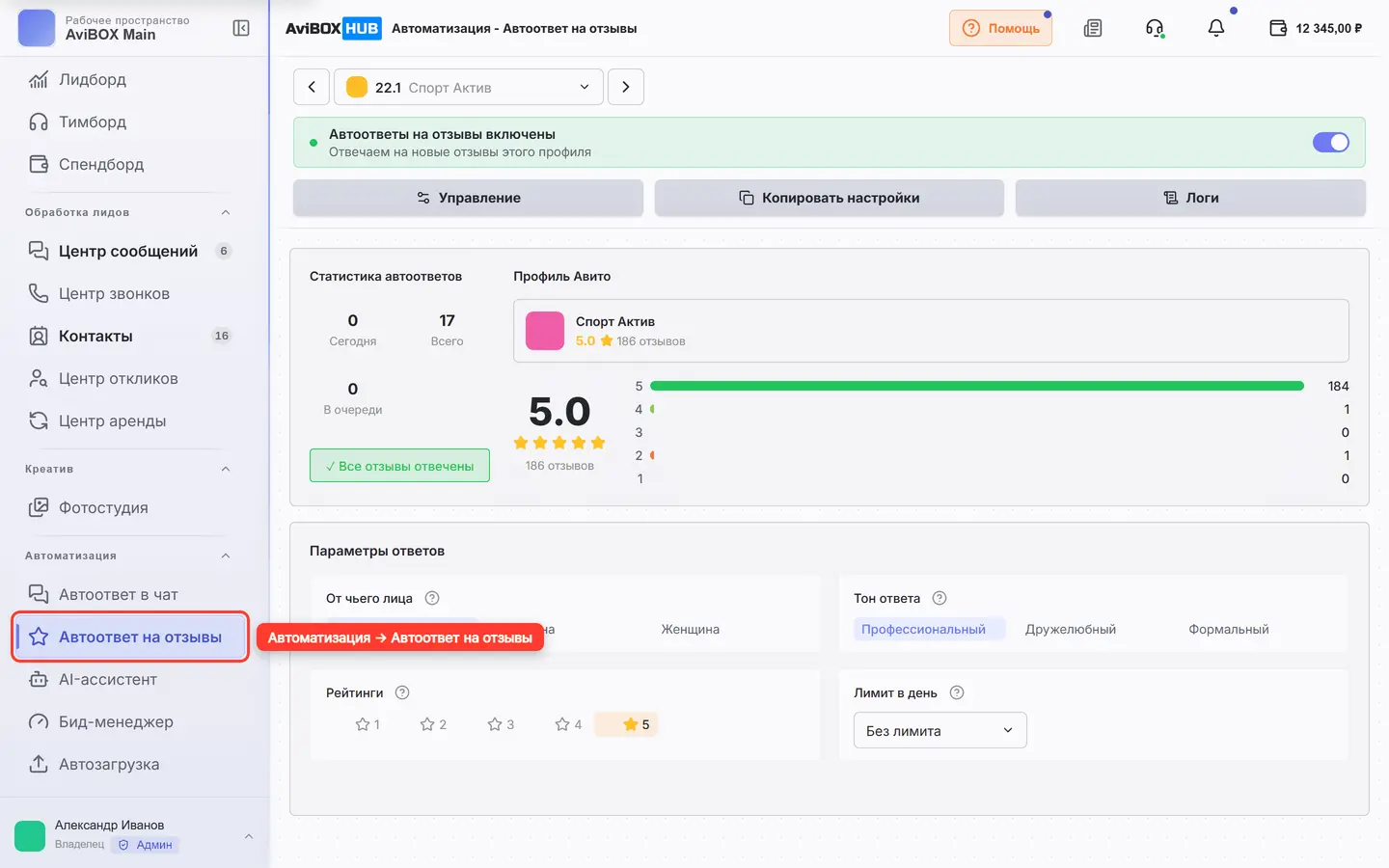This screenshot has width=1389, height=868.
Task: Click Копировать настройки
Action: pyautogui.click(x=829, y=198)
